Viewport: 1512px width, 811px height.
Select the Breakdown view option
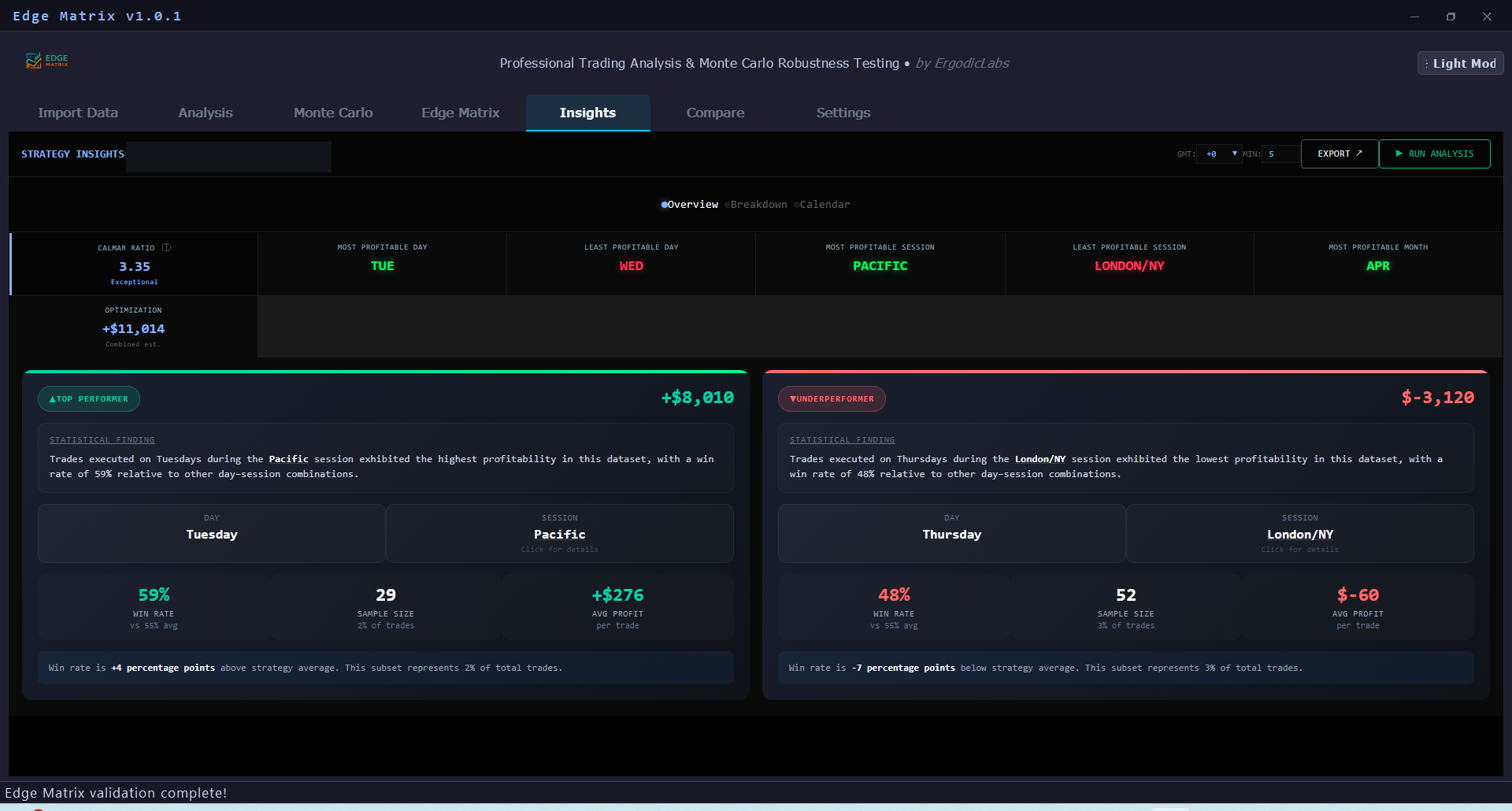(x=756, y=204)
